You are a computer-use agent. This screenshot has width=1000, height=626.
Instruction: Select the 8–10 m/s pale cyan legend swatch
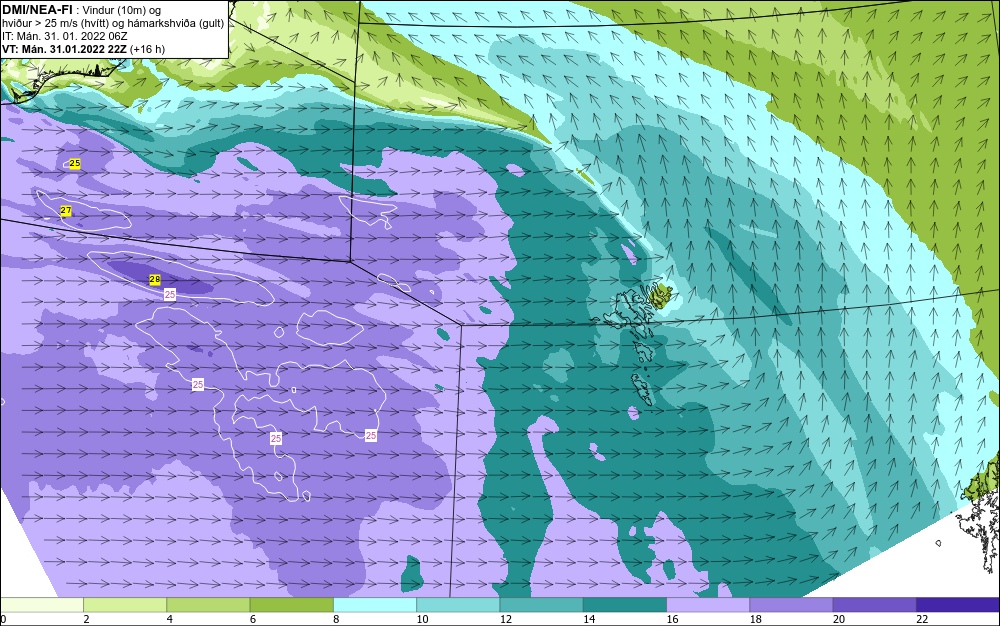375,605
